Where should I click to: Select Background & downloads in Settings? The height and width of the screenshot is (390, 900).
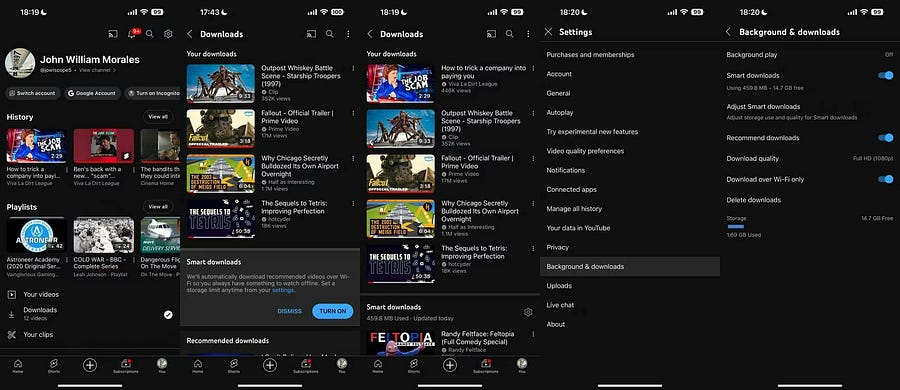[630, 267]
